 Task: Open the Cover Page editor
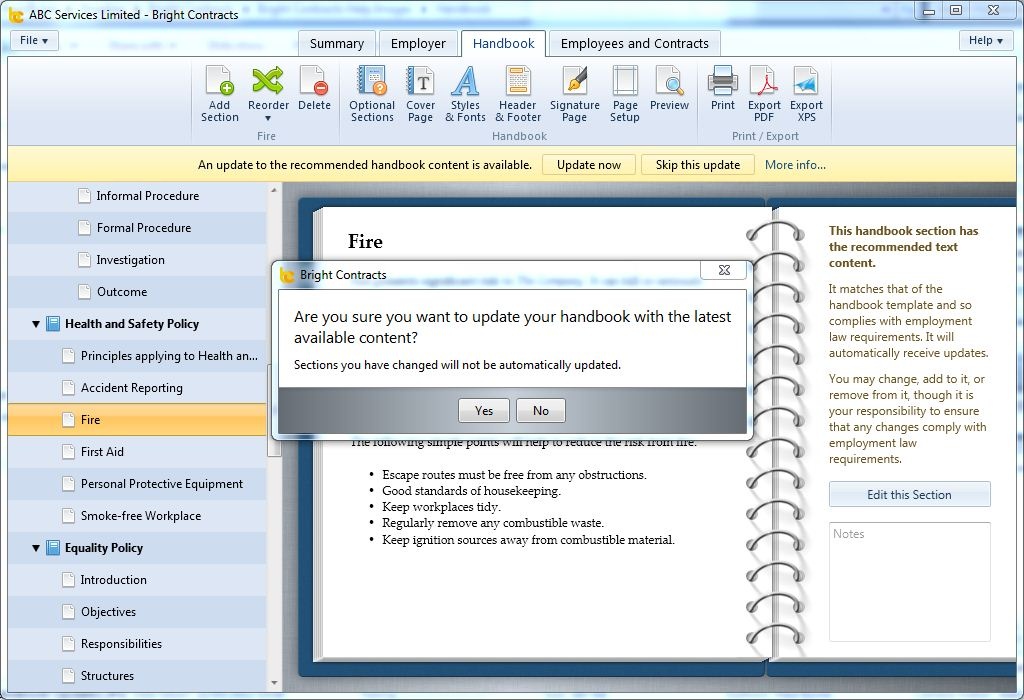pyautogui.click(x=420, y=94)
